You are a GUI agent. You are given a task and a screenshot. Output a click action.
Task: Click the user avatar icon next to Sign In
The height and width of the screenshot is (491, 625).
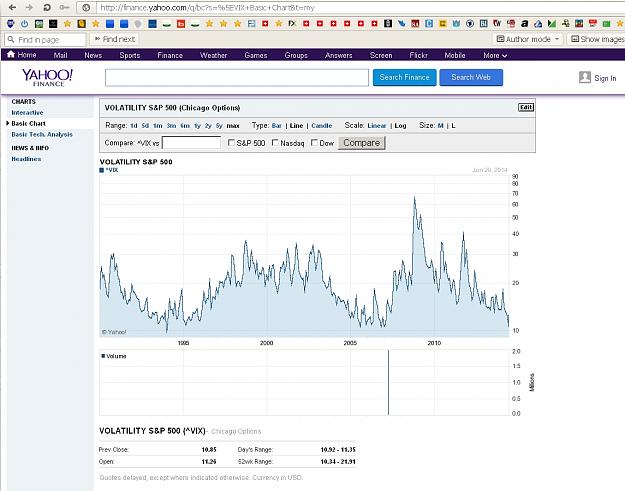pos(585,77)
